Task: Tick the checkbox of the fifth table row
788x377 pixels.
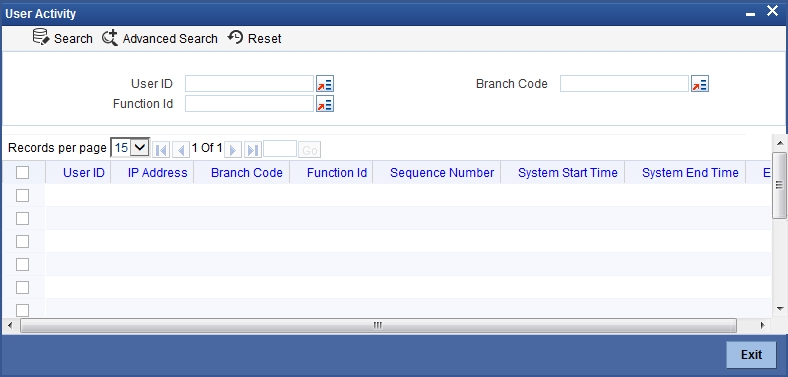Action: 23,288
